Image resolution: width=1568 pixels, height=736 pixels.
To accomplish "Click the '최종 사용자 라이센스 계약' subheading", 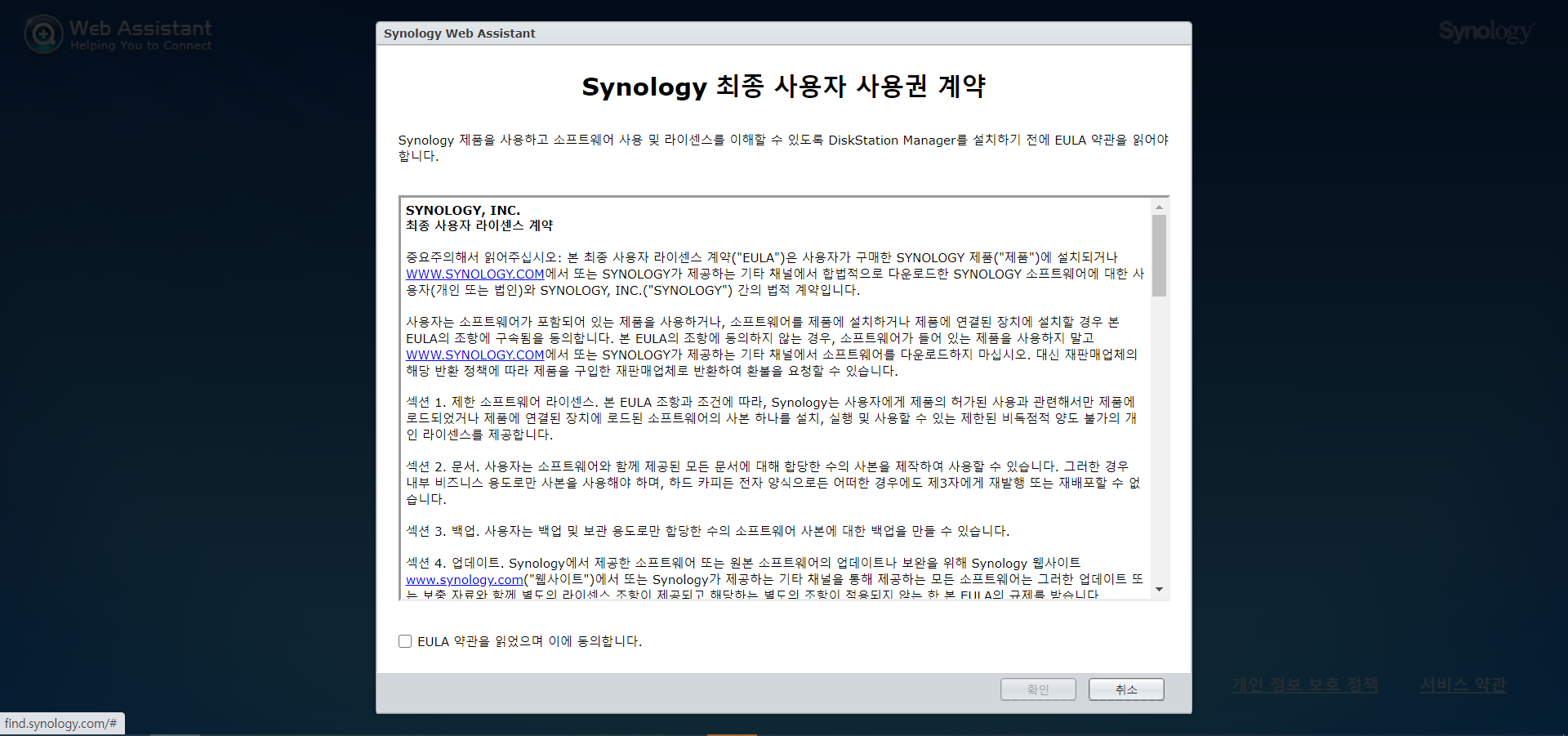I will pos(479,225).
